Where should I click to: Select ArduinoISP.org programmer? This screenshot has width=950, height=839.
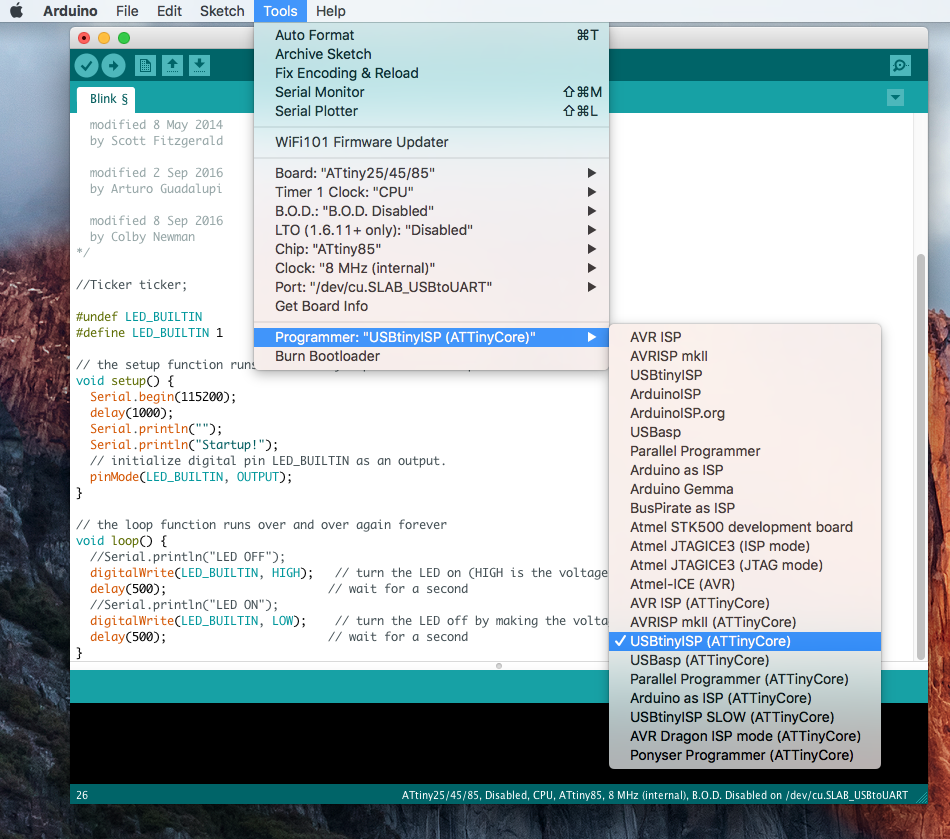(745, 413)
